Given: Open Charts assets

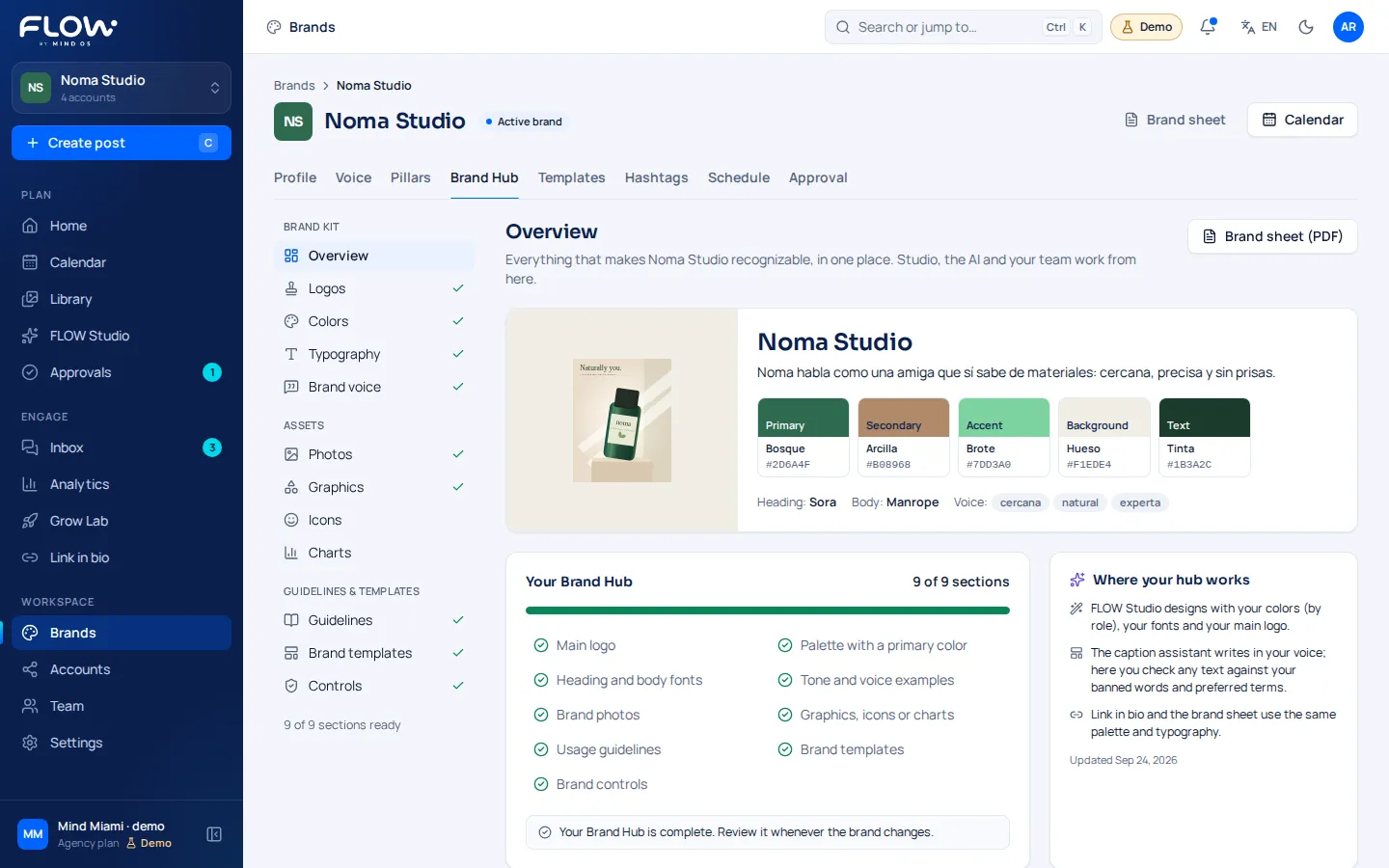Looking at the screenshot, I should [374, 553].
